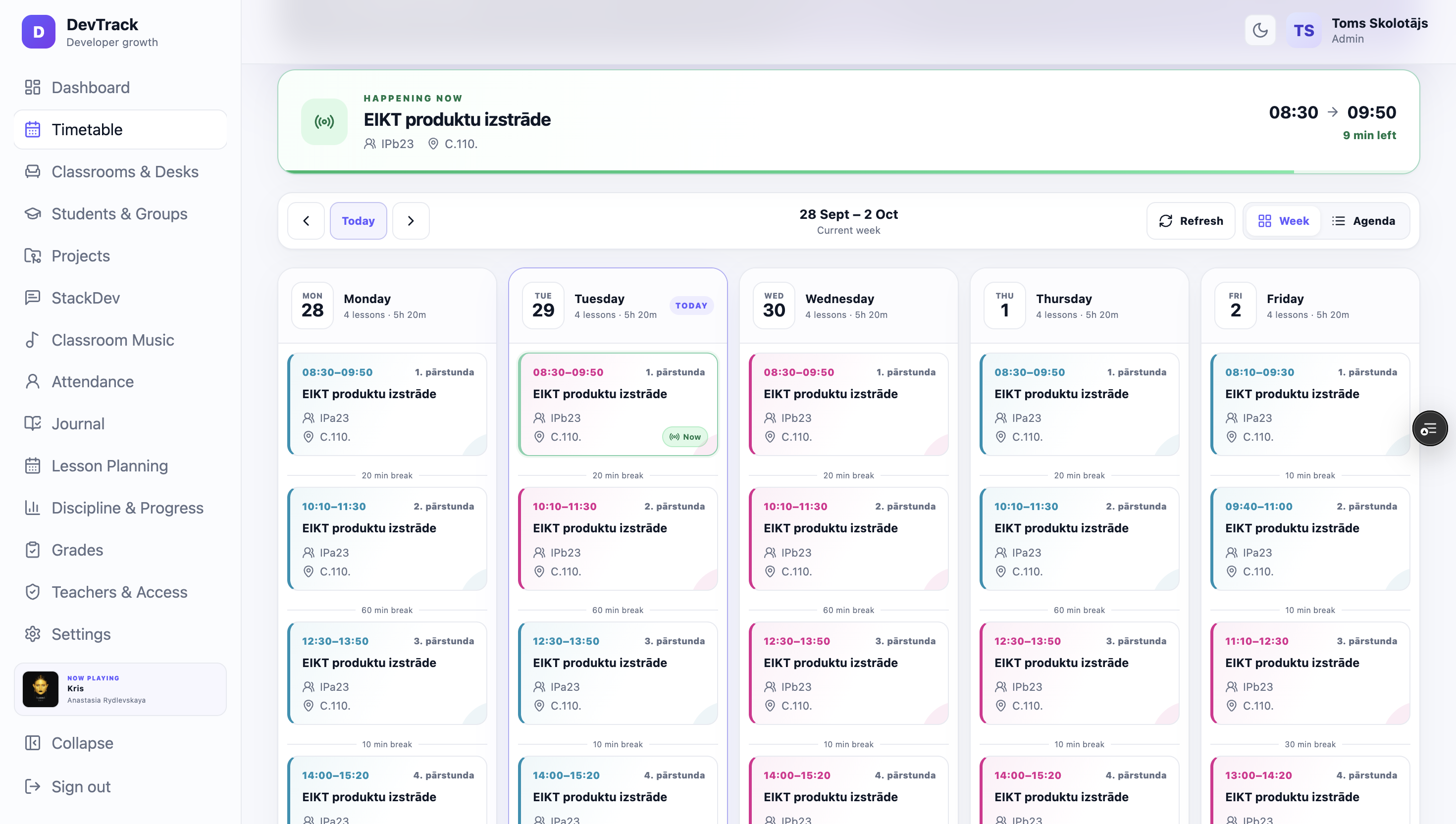Go to the previous week
Screen dimensions: 1456x824
point(306,221)
